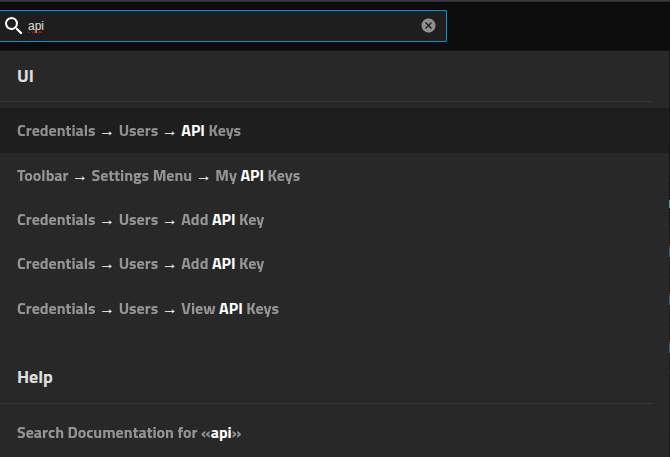670x457 pixels.
Task: Open the Credentials → Users → API Keys result
Action: (129, 131)
